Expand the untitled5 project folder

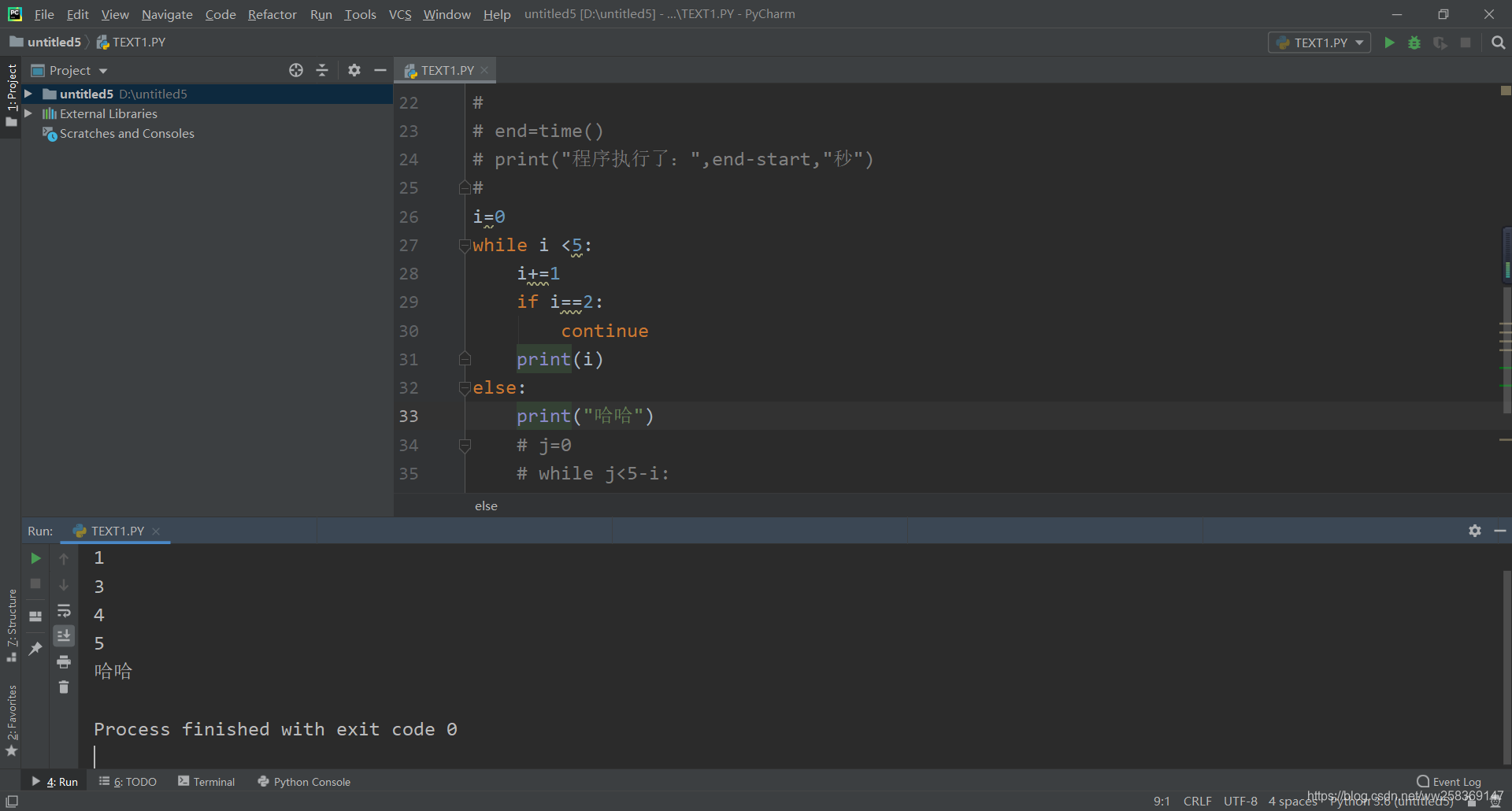(x=28, y=94)
